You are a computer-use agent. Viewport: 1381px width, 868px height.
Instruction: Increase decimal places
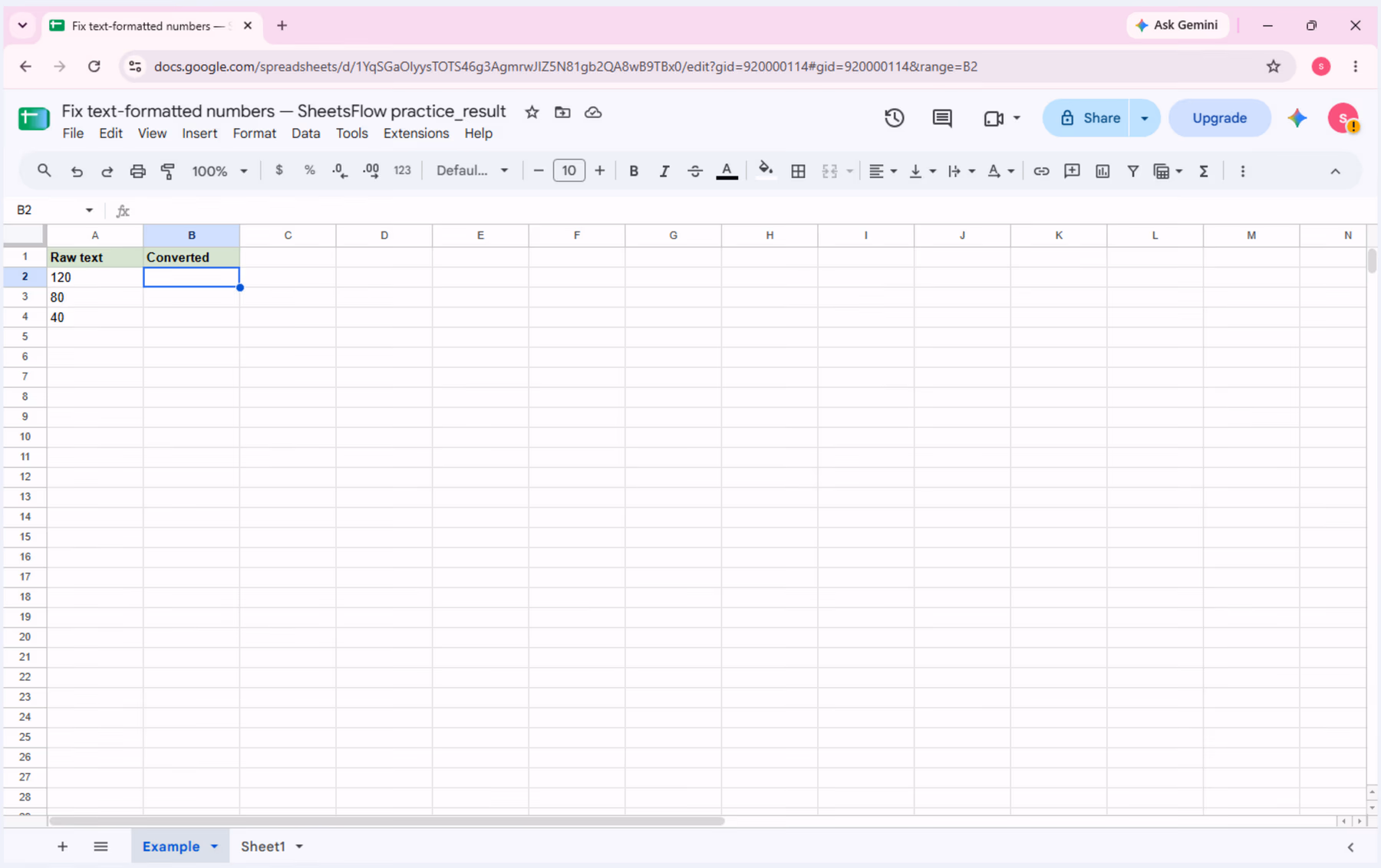[371, 171]
